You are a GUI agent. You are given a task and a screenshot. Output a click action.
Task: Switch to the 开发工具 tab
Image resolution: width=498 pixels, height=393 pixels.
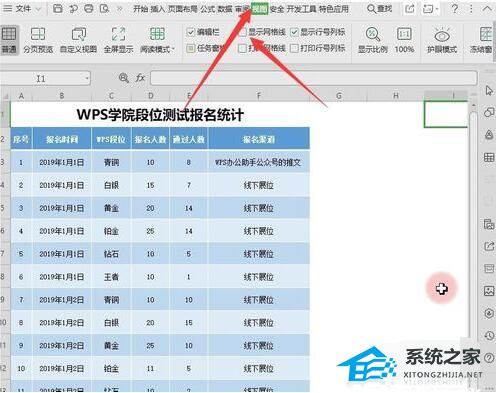301,9
